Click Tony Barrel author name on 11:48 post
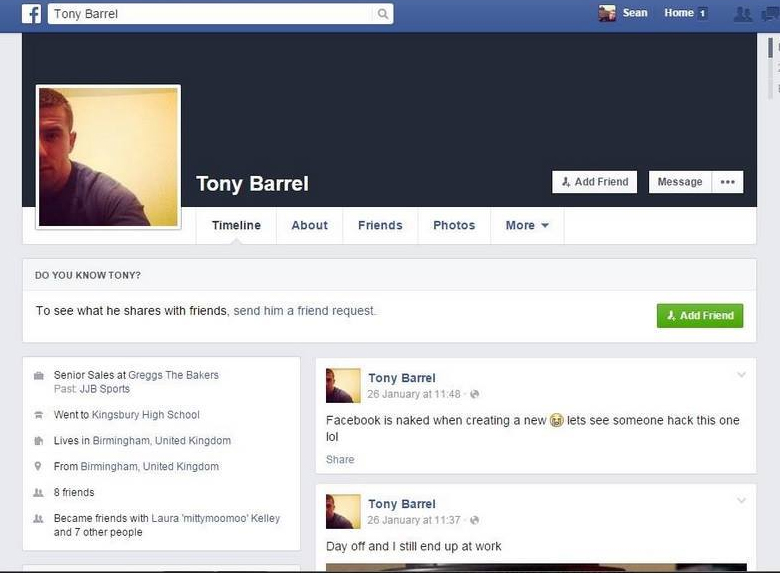The image size is (780, 574). tap(402, 379)
